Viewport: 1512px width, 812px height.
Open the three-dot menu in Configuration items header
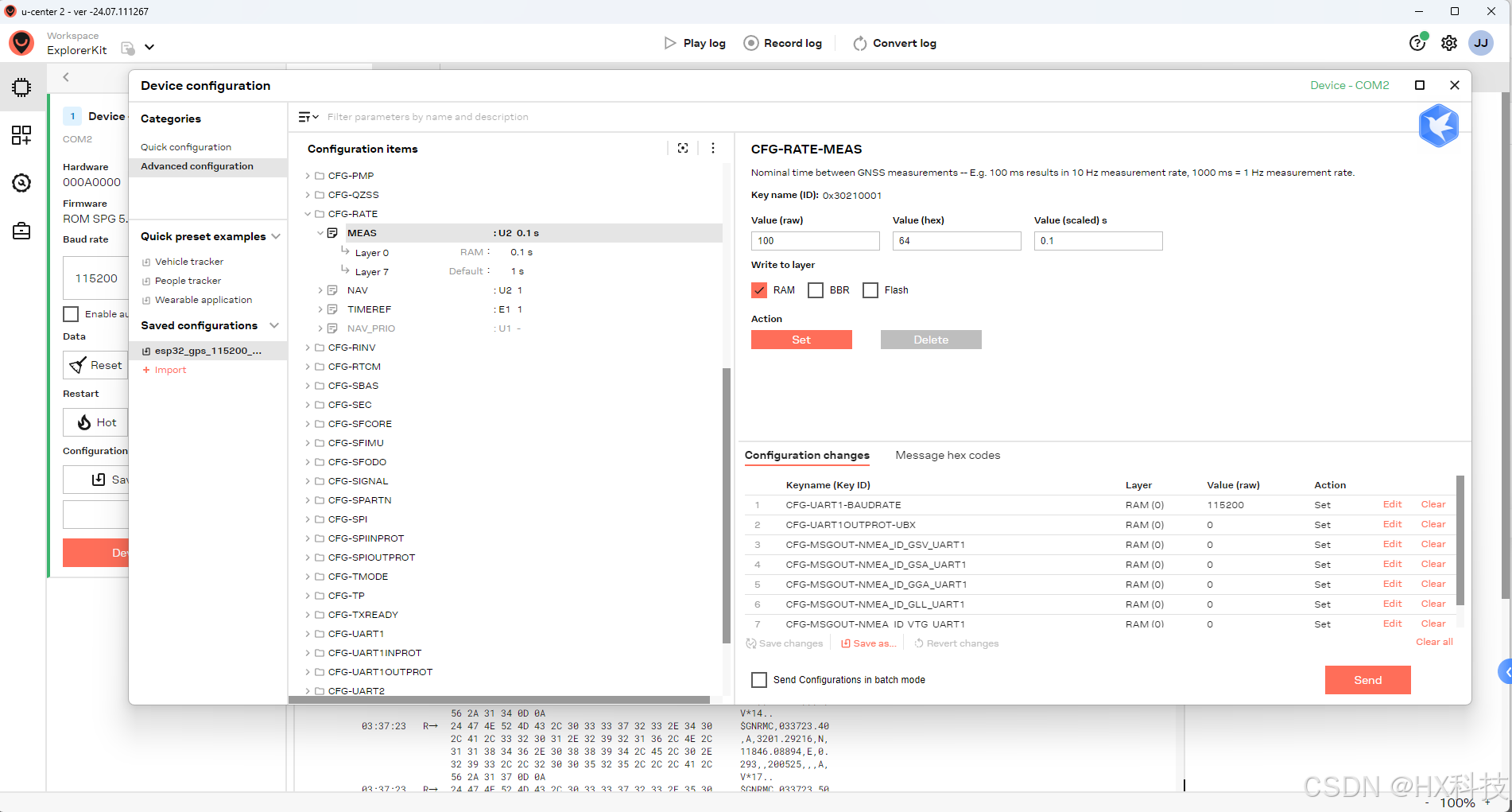pos(713,148)
